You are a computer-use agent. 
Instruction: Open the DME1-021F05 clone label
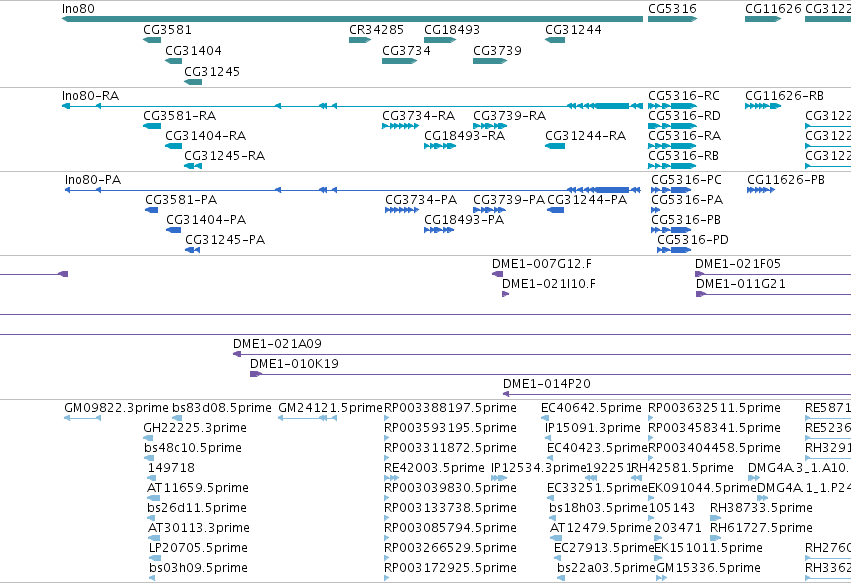[738, 264]
